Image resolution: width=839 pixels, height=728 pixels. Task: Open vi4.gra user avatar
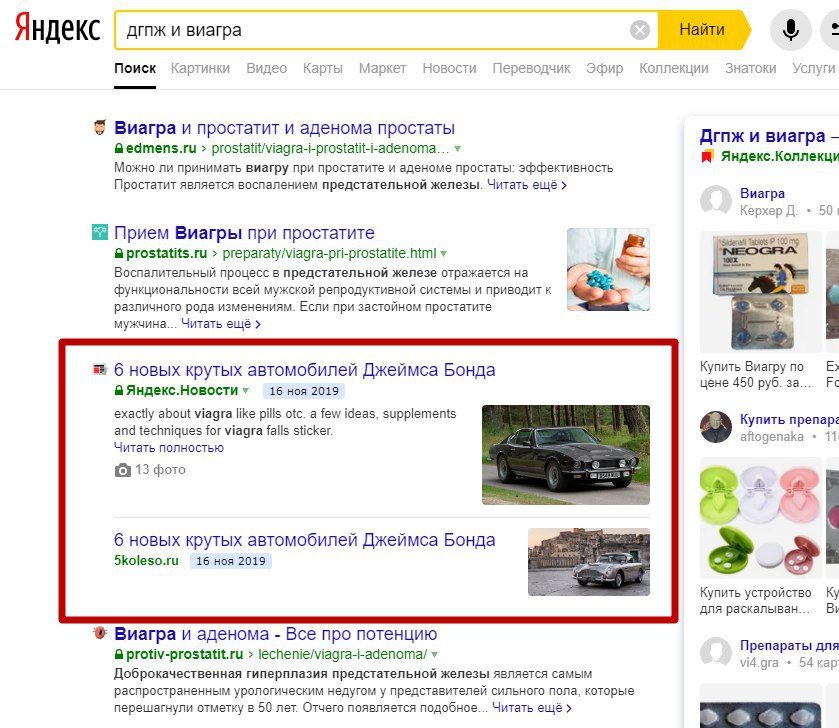(x=715, y=653)
